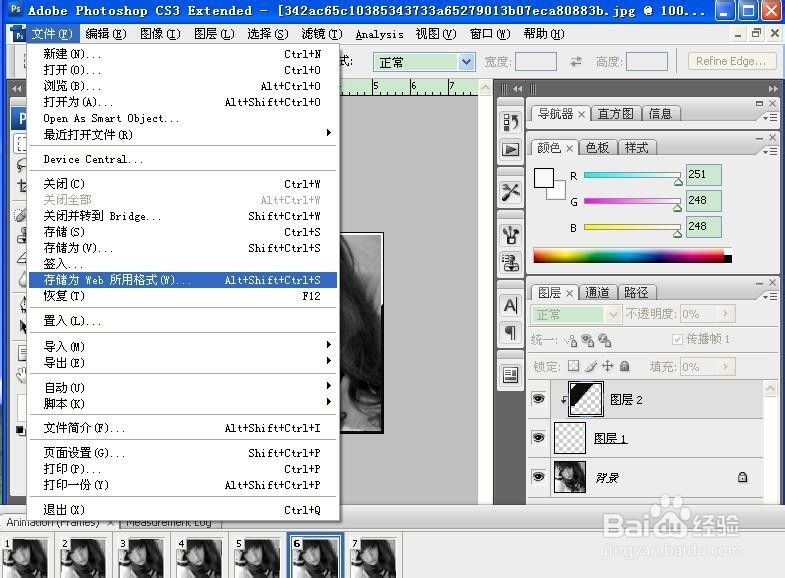Switch to the 直方图 tab
Image resolution: width=785 pixels, height=578 pixels.
615,114
